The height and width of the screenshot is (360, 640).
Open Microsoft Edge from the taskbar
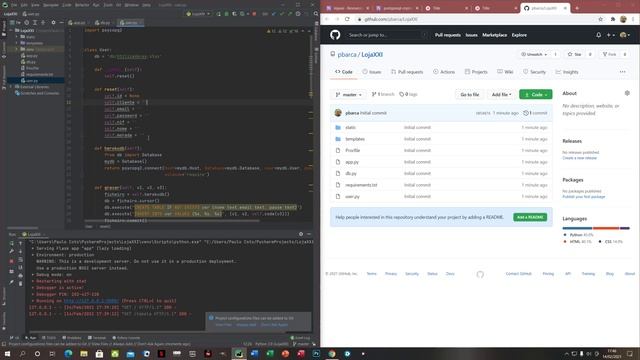pyautogui.click(x=68, y=354)
